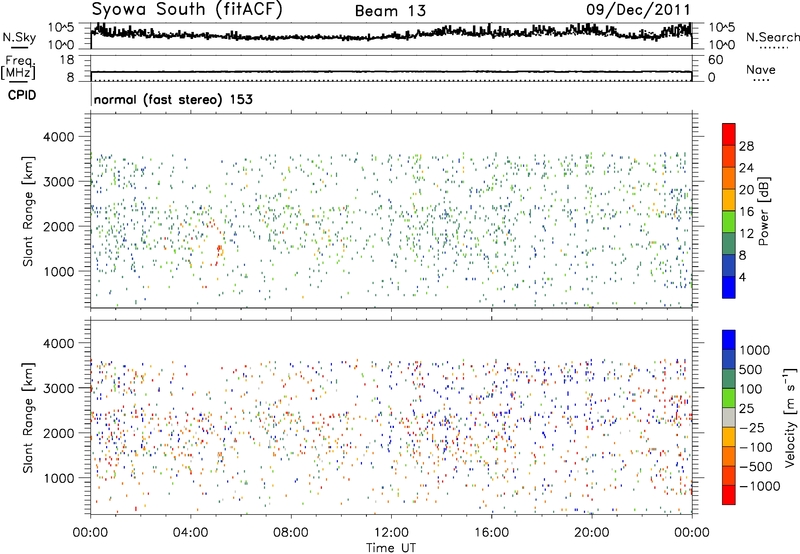Viewport: 800px width, 554px height.
Task: Click the "16" label on Power color bar
Action: click(x=746, y=212)
